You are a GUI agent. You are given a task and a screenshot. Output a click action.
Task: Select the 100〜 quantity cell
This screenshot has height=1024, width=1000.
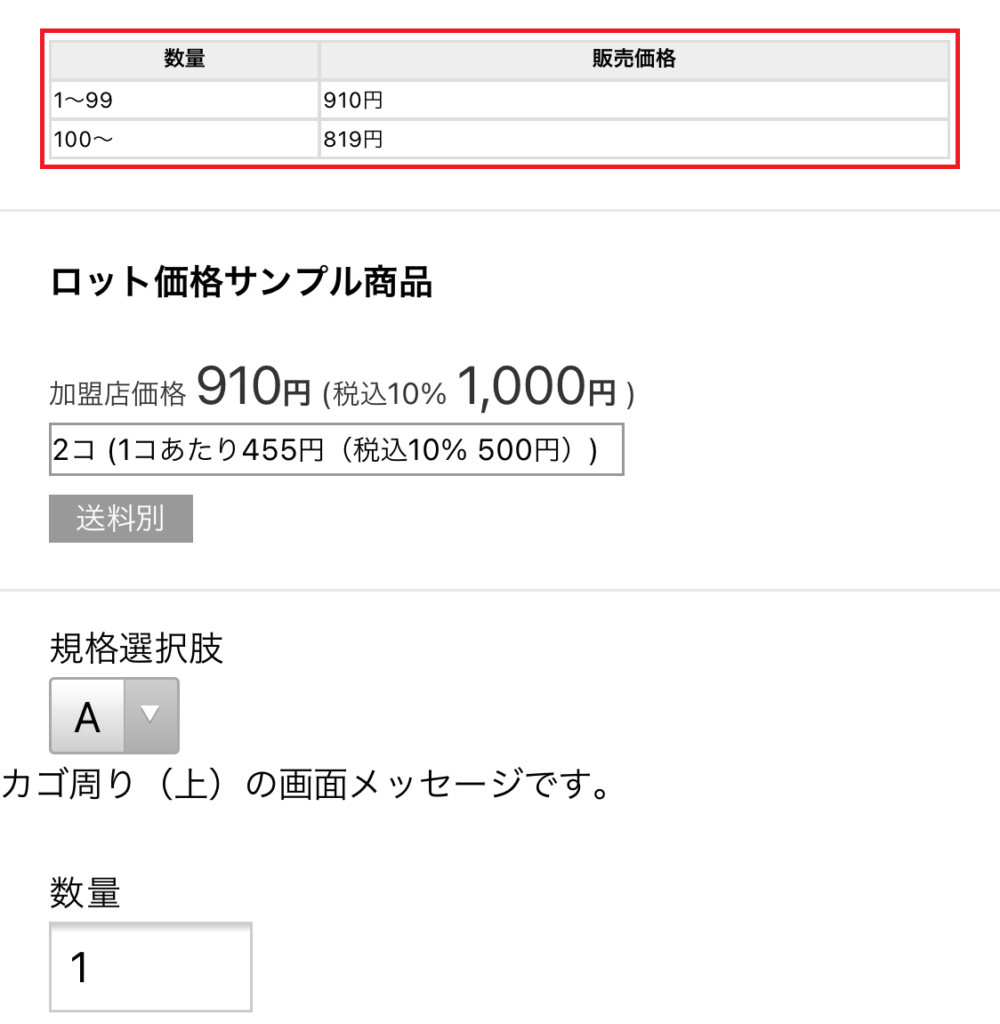185,140
